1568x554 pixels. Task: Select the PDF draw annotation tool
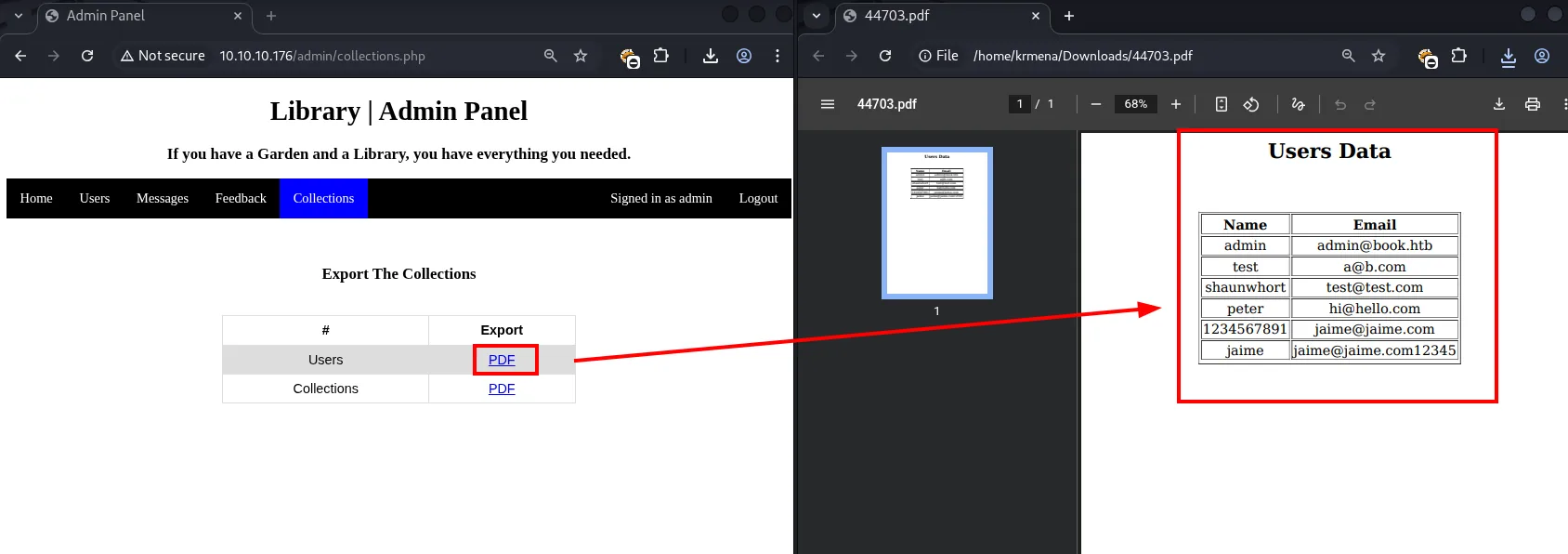click(1299, 104)
